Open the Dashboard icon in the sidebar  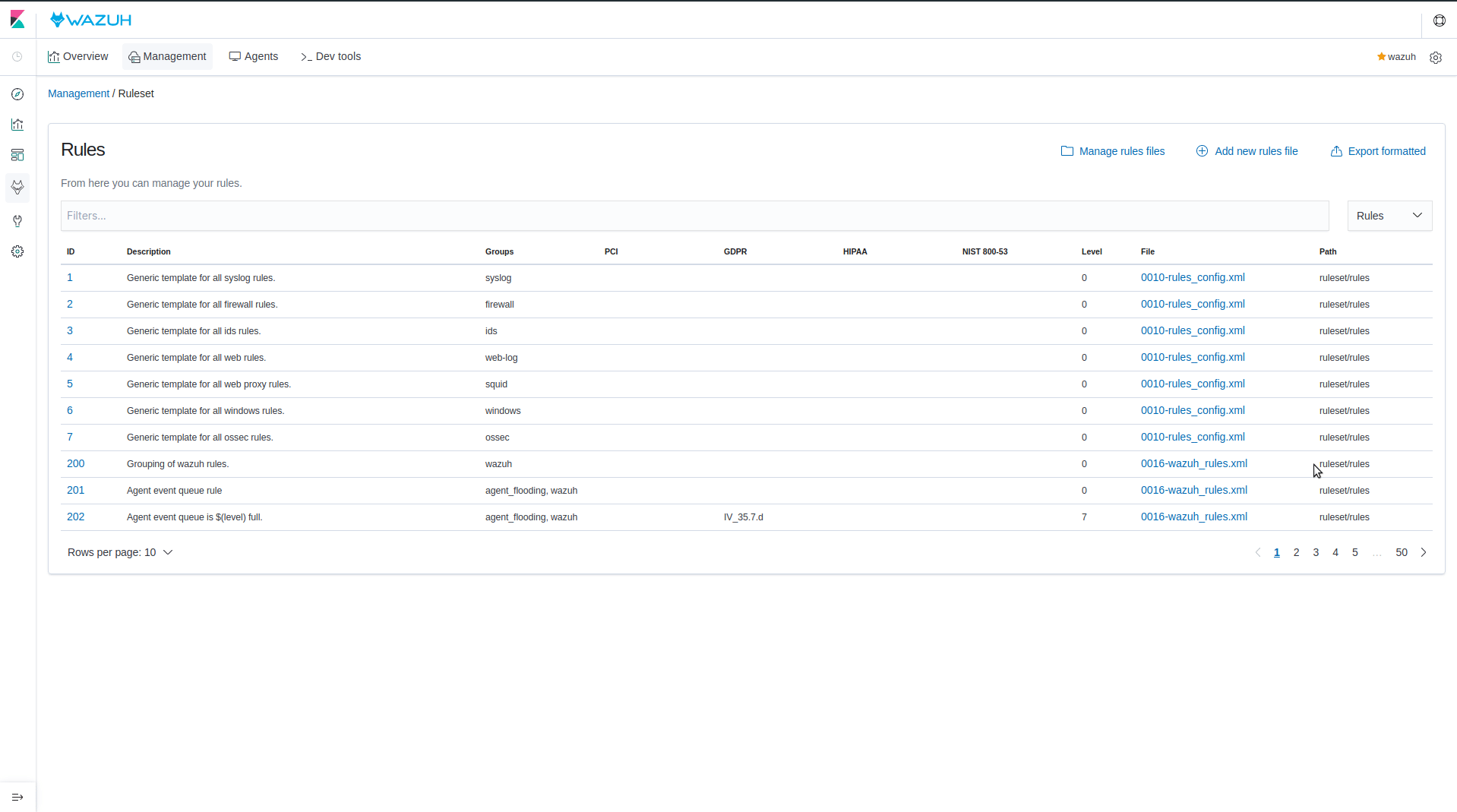(17, 155)
